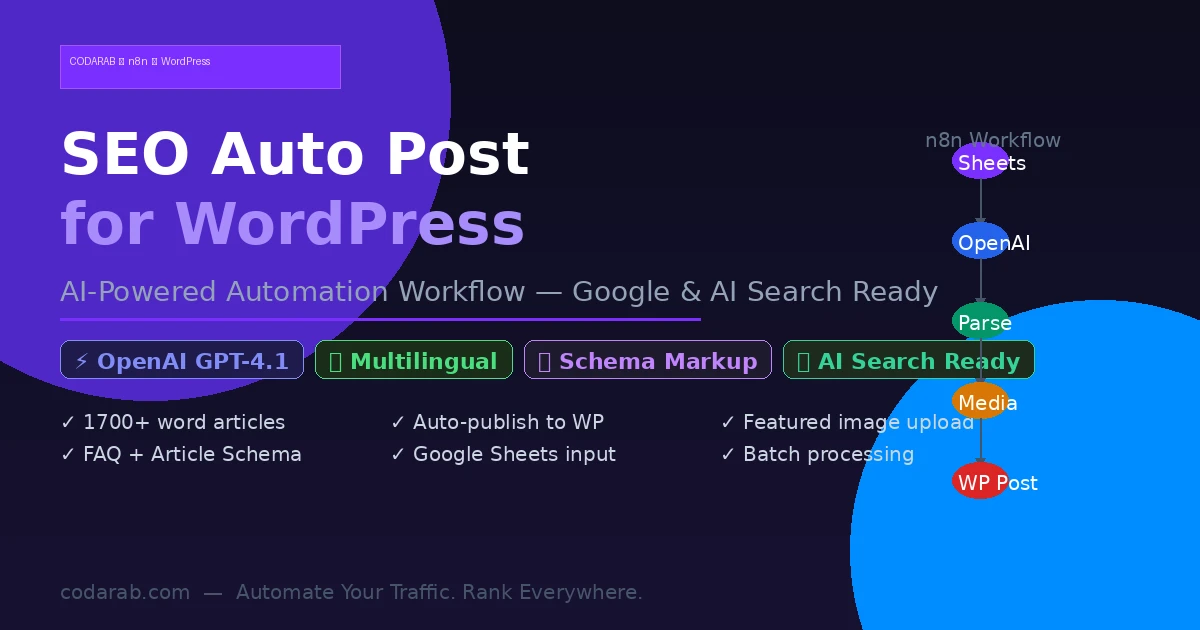Click the CODARAB n8n WordPress top label

[x=200, y=66]
